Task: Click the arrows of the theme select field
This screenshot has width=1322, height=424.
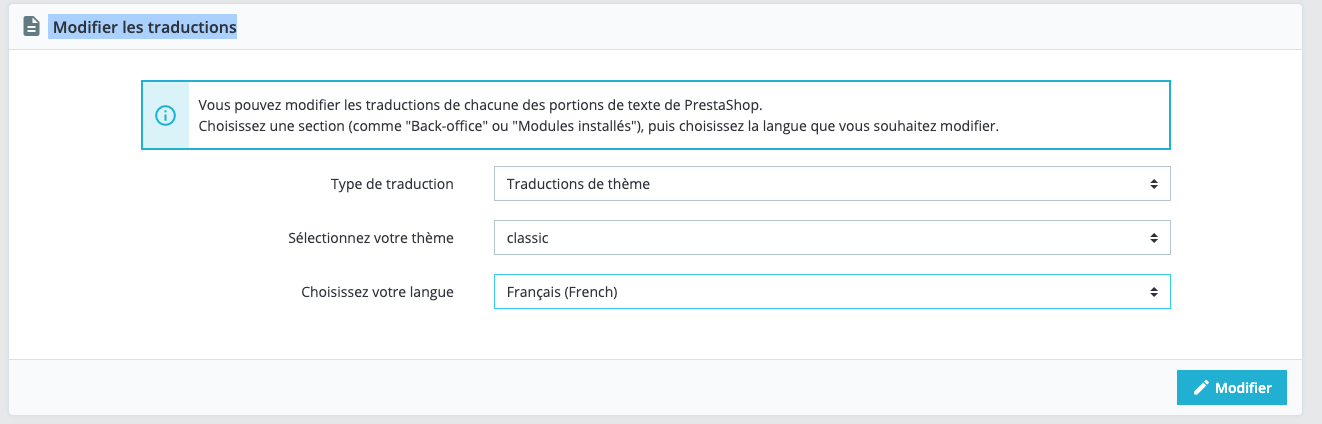Action: [1153, 238]
